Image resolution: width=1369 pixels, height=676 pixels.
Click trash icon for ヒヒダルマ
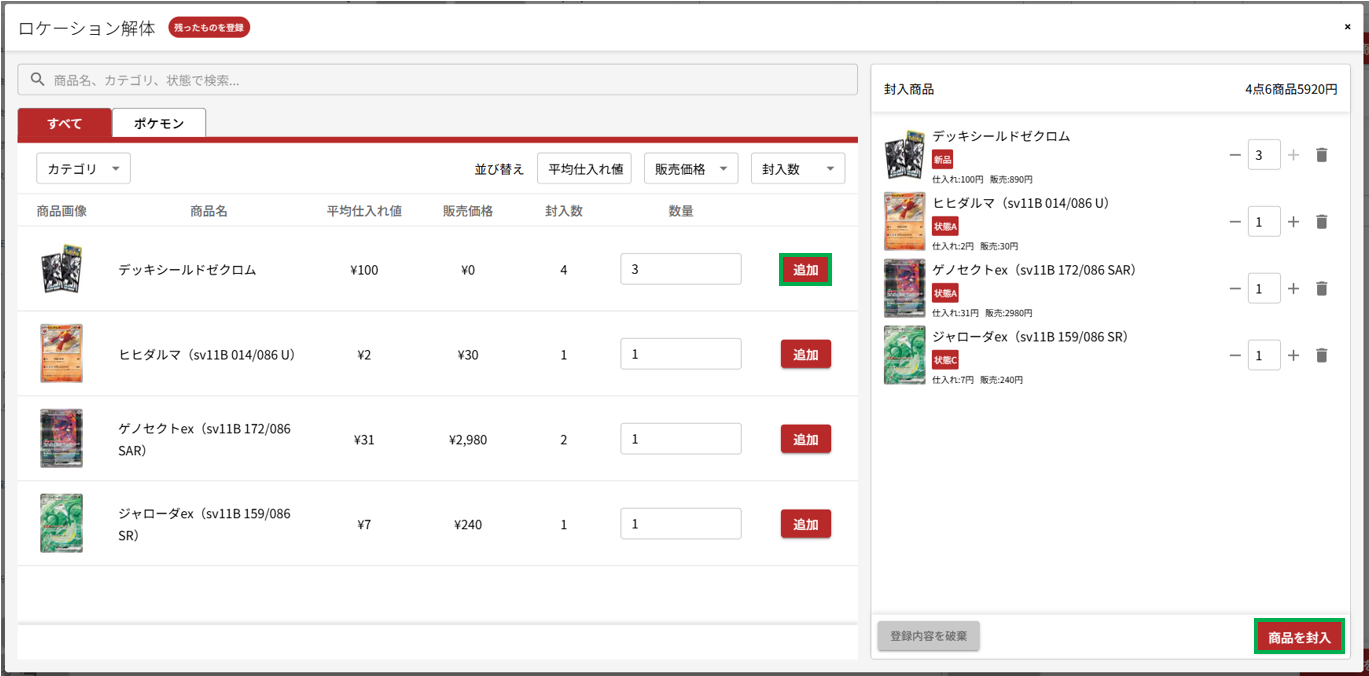[x=1321, y=222]
